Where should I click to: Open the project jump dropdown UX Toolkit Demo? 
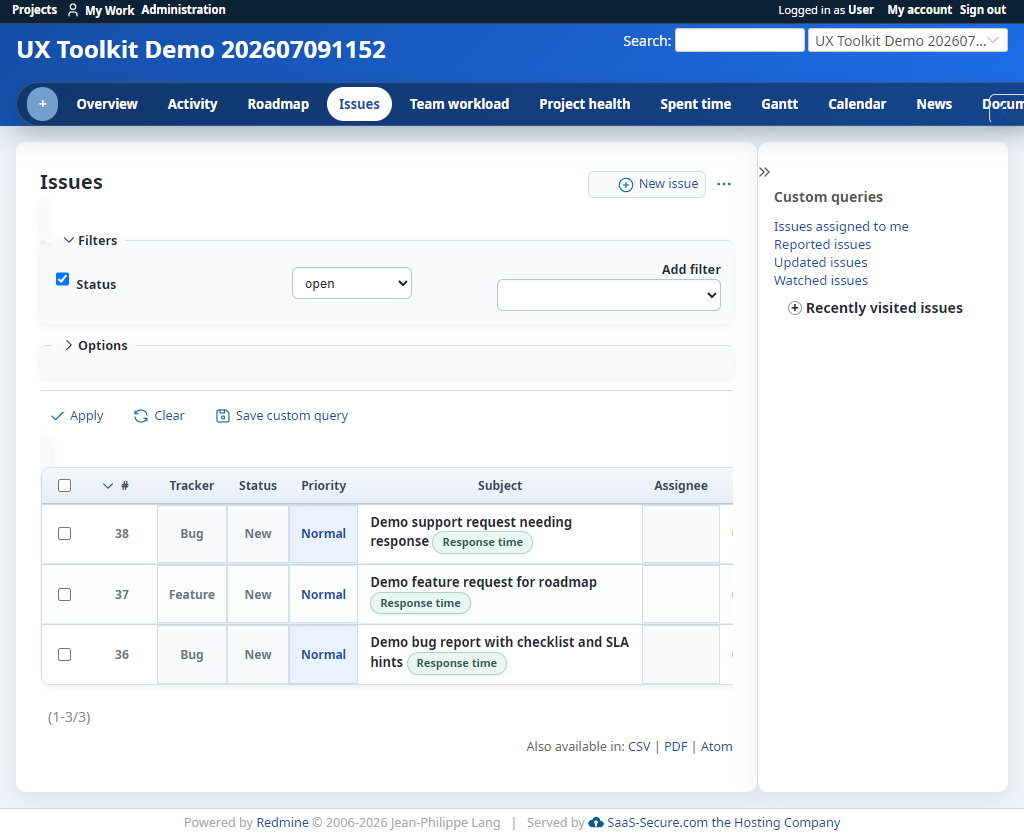click(908, 40)
